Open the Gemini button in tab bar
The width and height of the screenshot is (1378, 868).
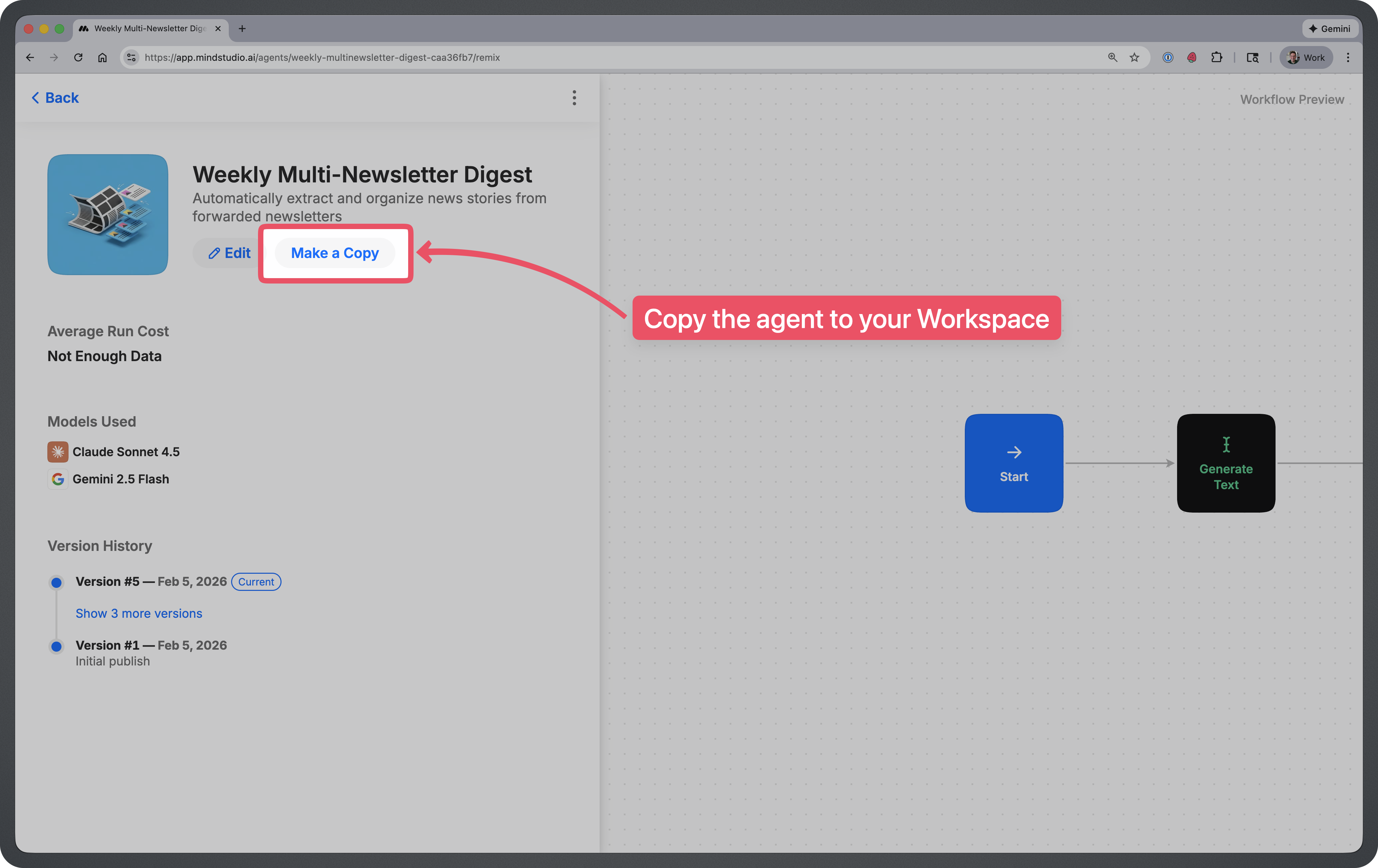point(1329,29)
